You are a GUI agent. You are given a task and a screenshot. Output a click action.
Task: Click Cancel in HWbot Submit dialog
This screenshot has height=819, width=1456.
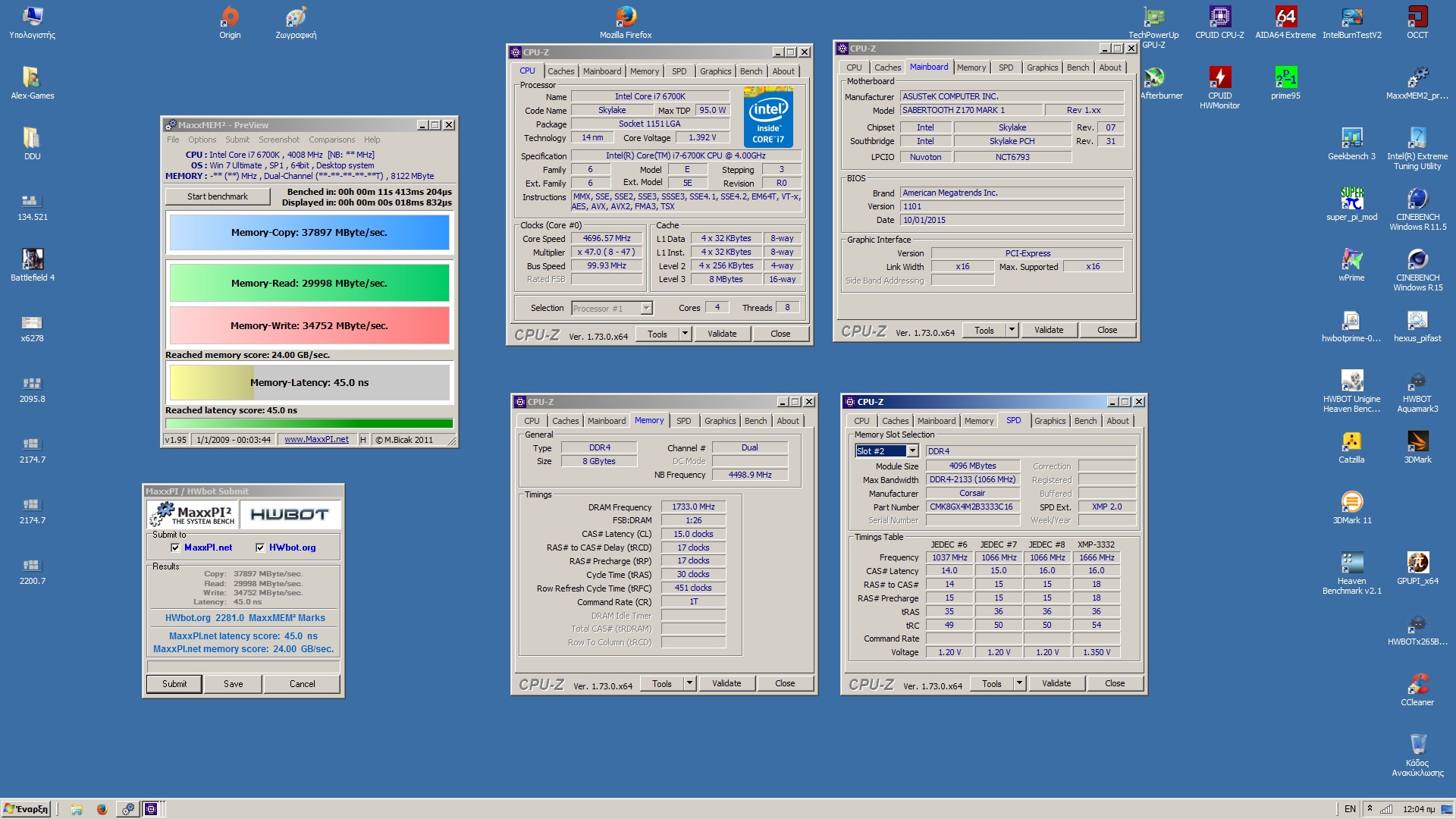(302, 684)
